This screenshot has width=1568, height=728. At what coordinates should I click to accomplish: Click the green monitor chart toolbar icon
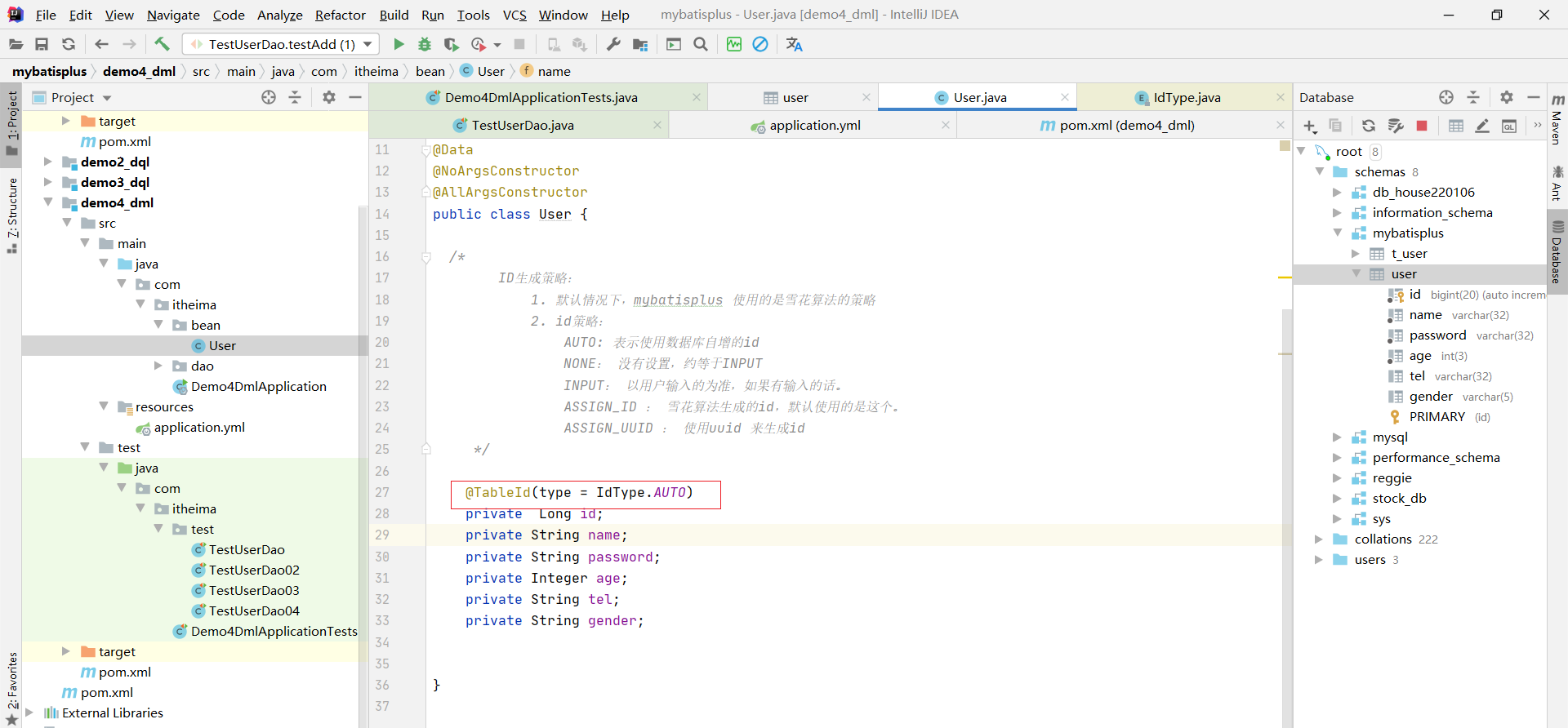point(734,44)
